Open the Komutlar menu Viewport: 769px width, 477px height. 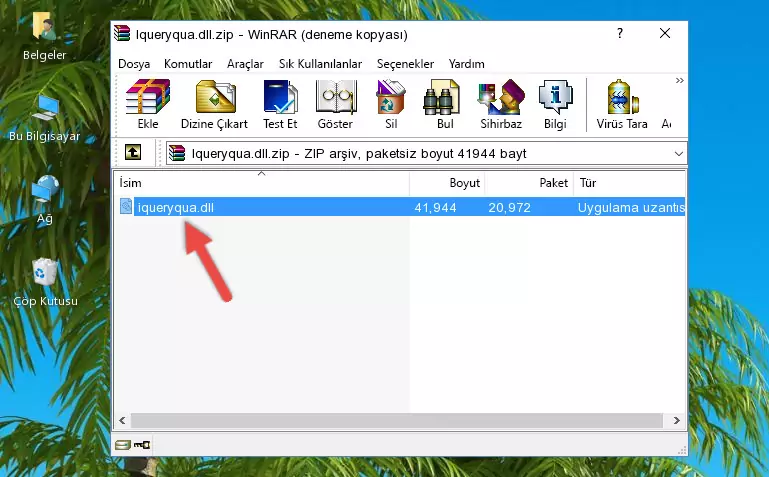[x=188, y=64]
